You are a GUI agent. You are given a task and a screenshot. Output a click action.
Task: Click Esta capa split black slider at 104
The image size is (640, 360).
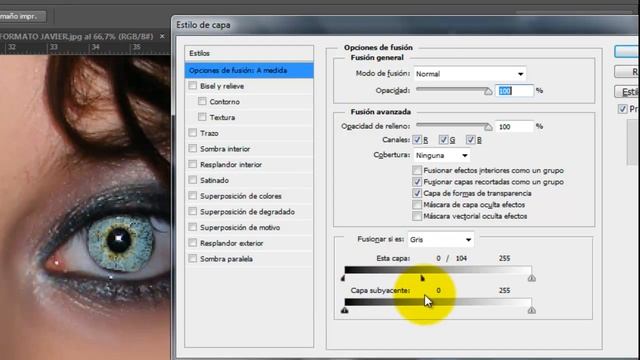tap(422, 278)
